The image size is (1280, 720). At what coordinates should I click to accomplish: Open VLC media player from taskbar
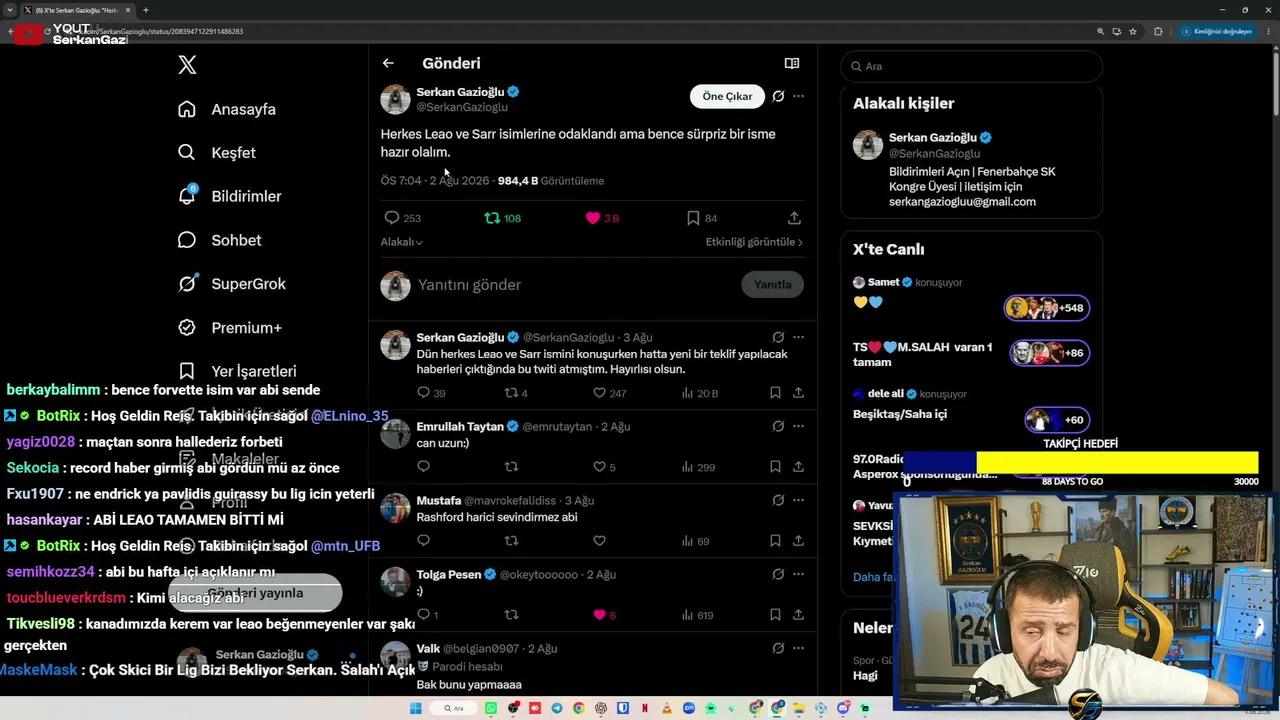pyautogui.click(x=667, y=708)
